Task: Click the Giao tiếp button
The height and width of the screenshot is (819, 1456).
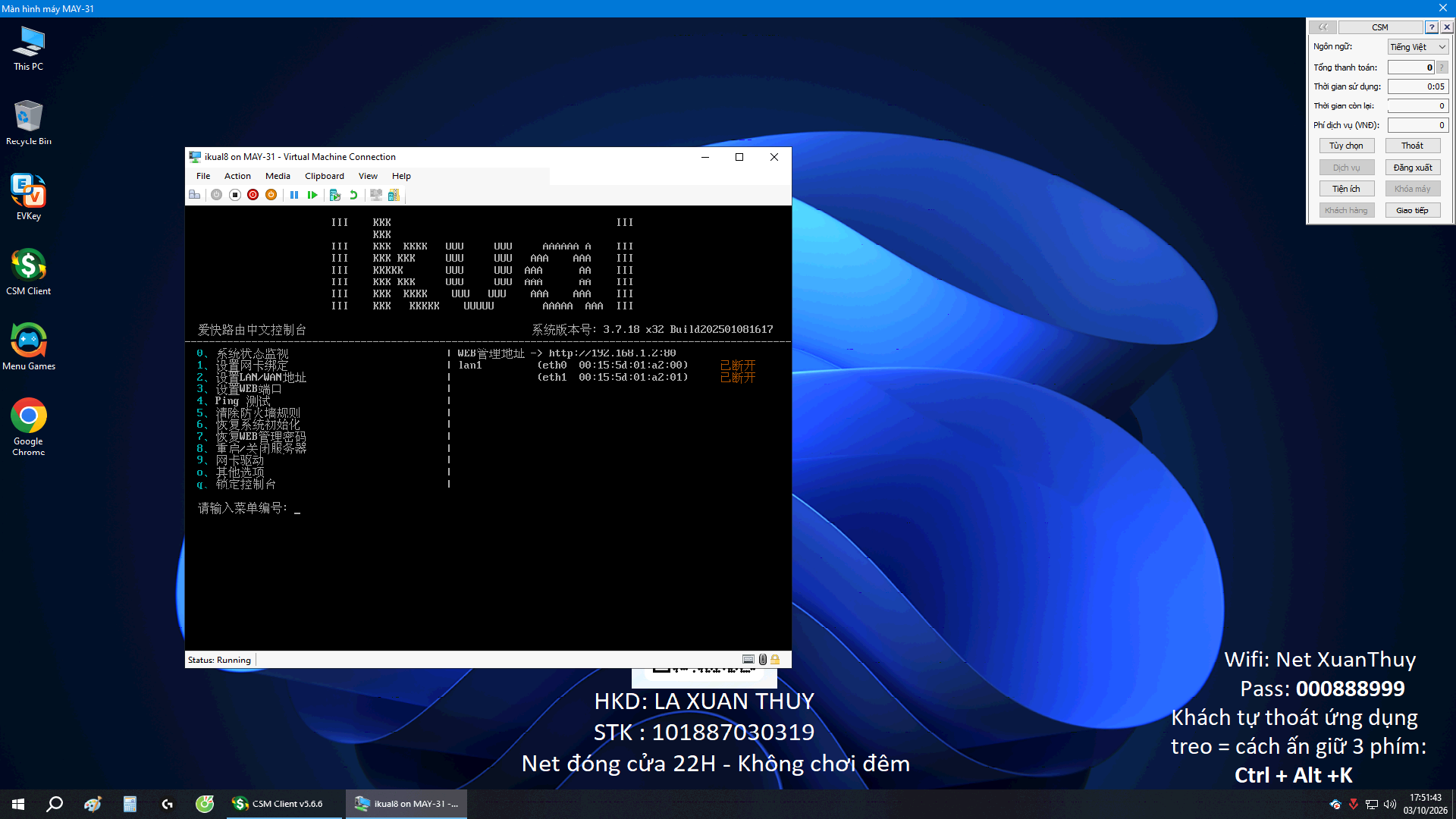Action: click(1412, 210)
